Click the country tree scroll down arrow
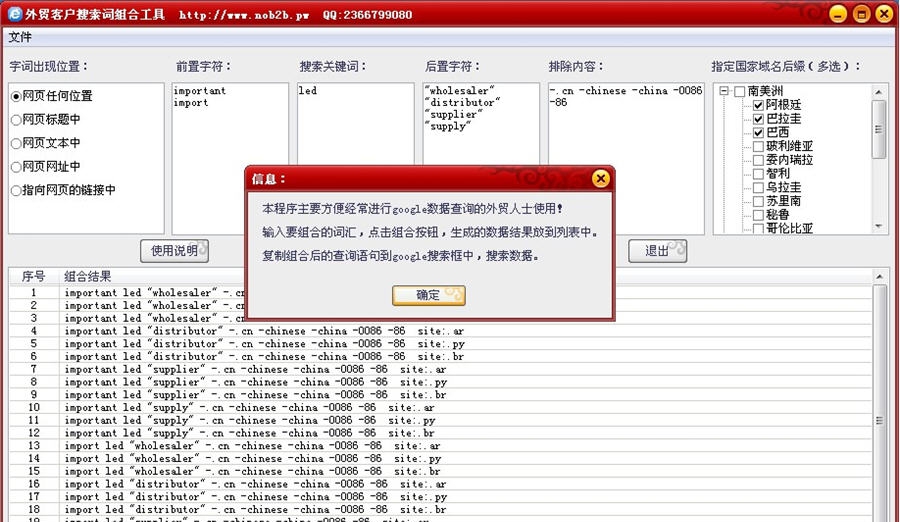Viewport: 900px width, 522px height. coord(878,226)
